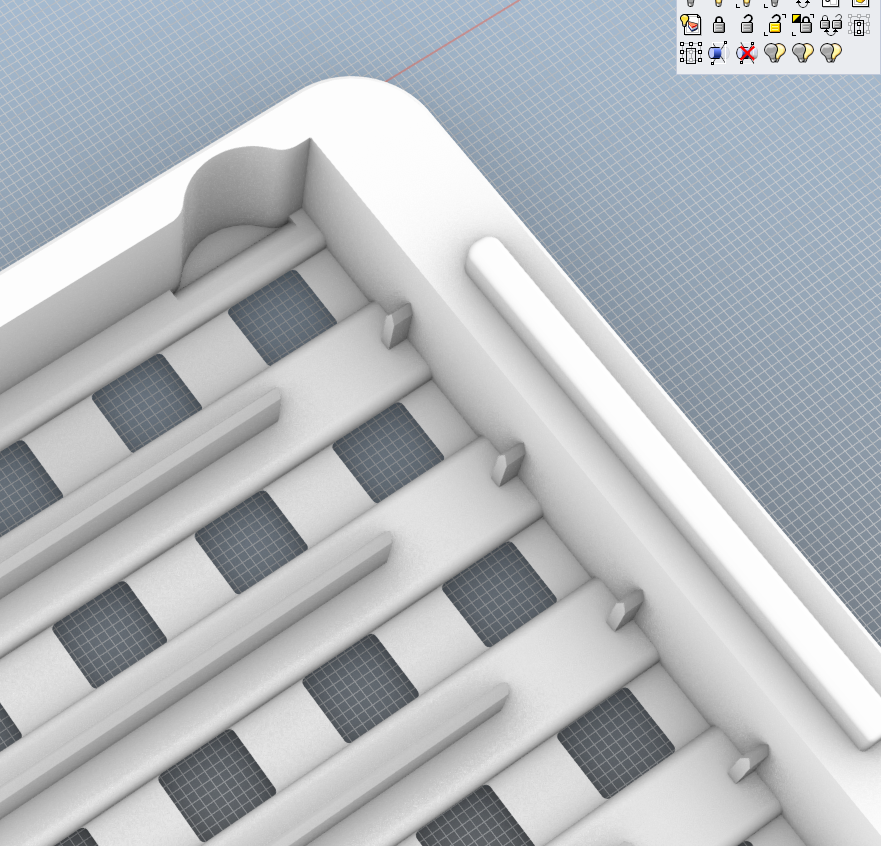Click the first gray-yellow double lightbulb icon
The height and width of the screenshot is (846, 881).
pyautogui.click(x=775, y=53)
